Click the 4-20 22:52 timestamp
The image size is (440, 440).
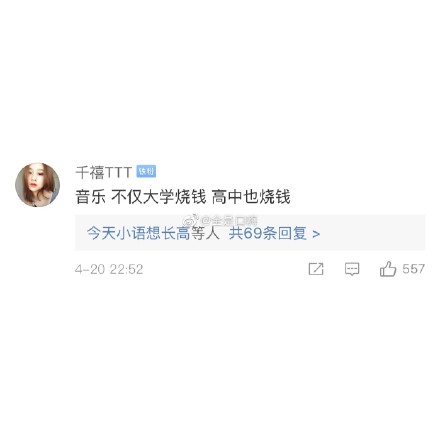(109, 269)
